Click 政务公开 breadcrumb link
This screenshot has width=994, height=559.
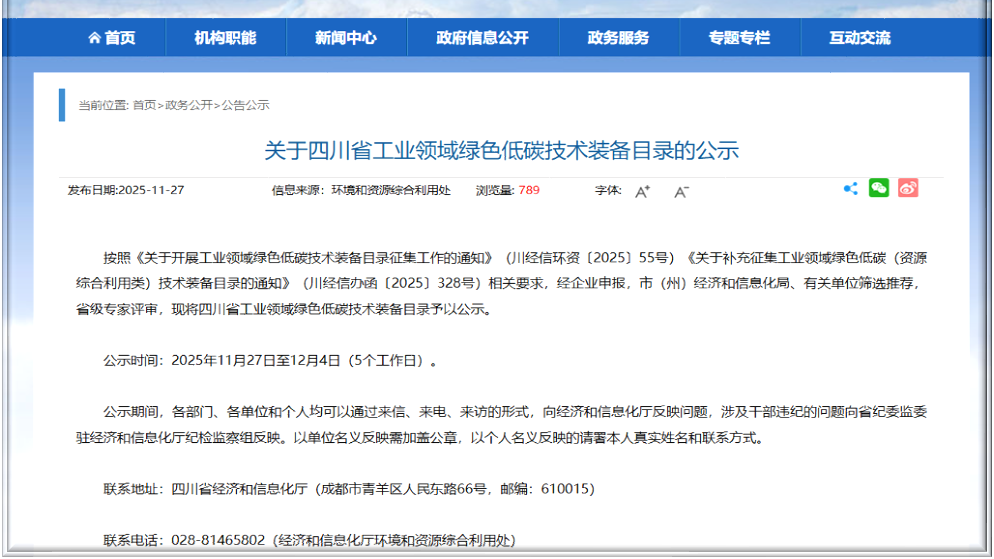point(189,105)
